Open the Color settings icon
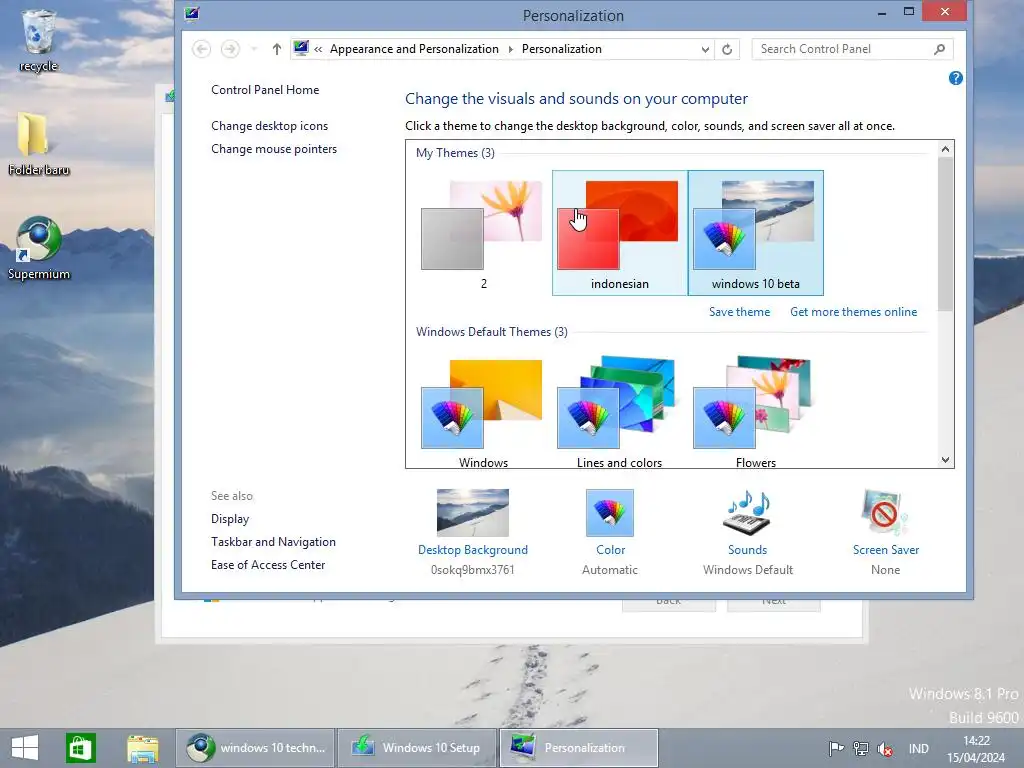Viewport: 1024px width, 768px height. [610, 513]
